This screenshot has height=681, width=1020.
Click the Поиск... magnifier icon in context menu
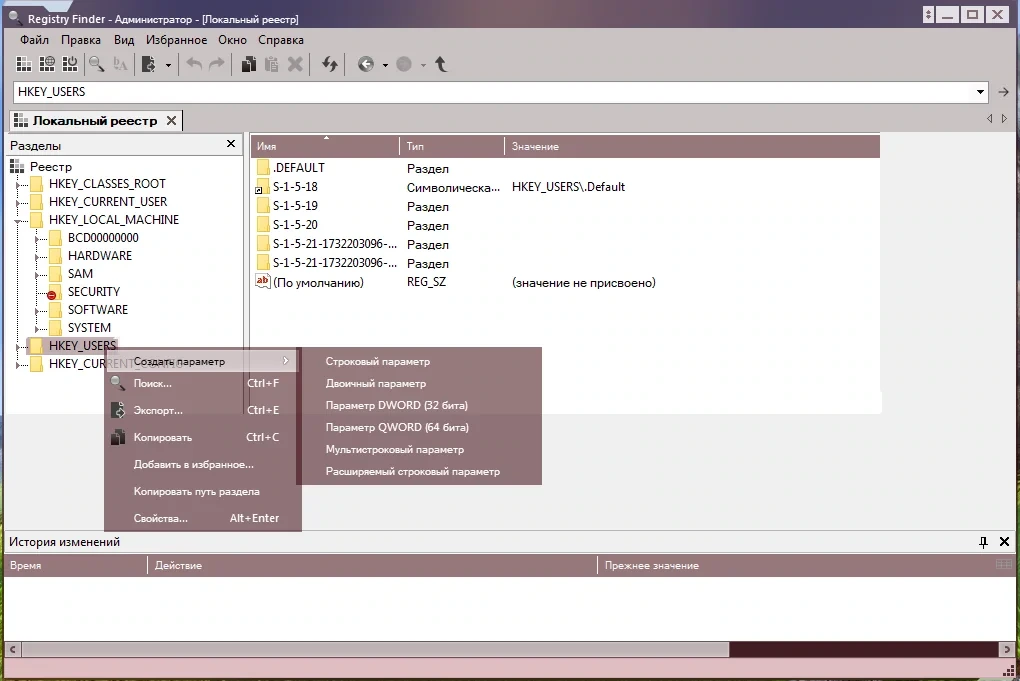pos(118,383)
